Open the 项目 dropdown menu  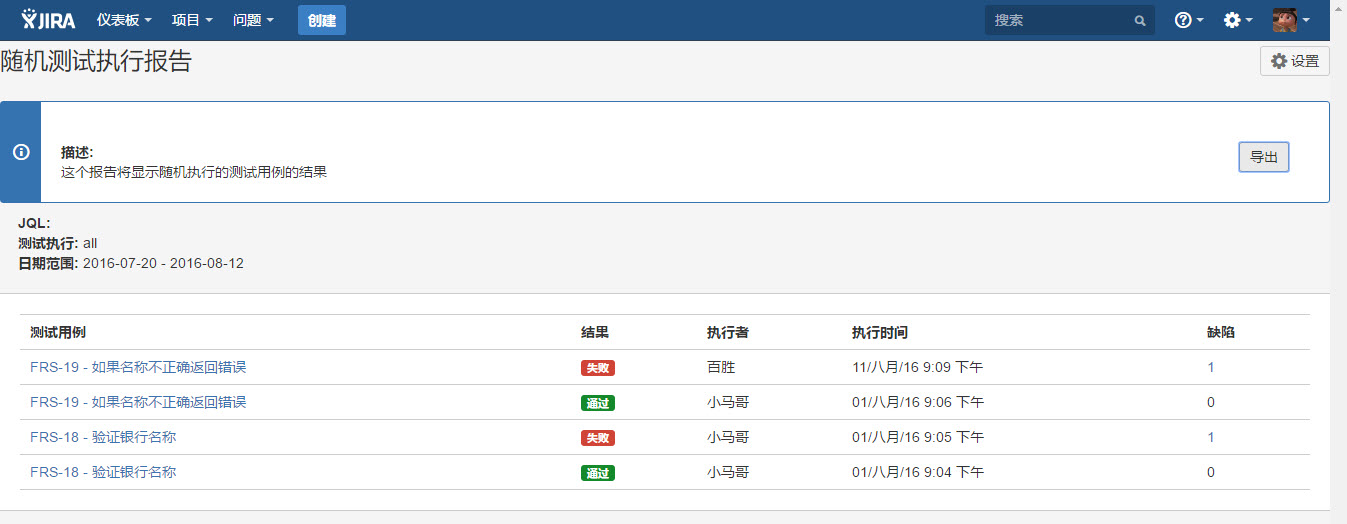(192, 20)
